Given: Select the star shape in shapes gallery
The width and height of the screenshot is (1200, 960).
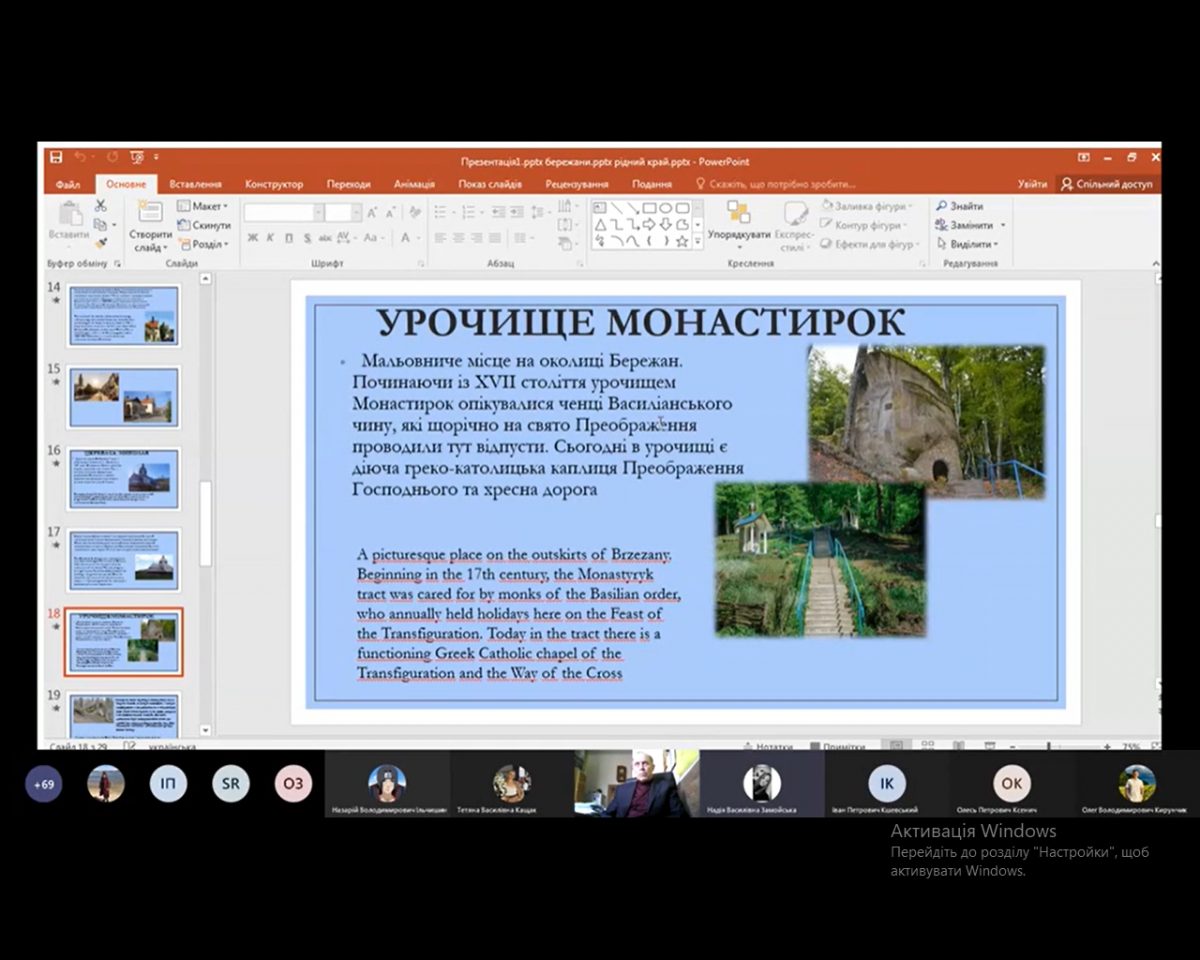Looking at the screenshot, I should (682, 241).
